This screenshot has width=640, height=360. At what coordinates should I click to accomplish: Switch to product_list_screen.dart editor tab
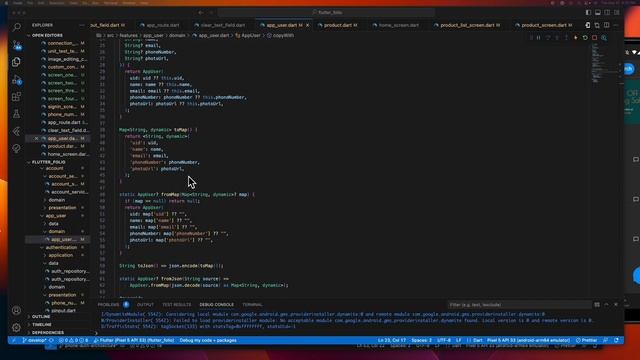[470, 25]
